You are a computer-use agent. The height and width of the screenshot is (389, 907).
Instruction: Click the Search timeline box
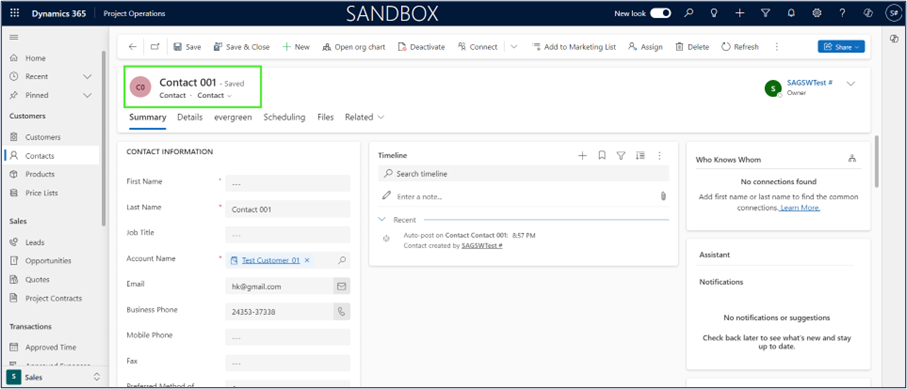pos(523,174)
